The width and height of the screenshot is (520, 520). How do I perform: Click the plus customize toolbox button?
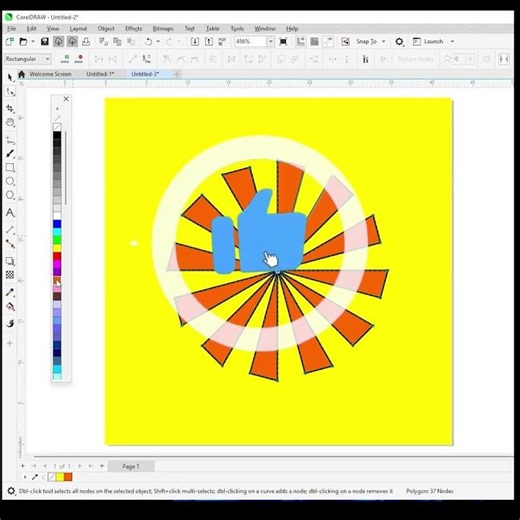pos(10,343)
